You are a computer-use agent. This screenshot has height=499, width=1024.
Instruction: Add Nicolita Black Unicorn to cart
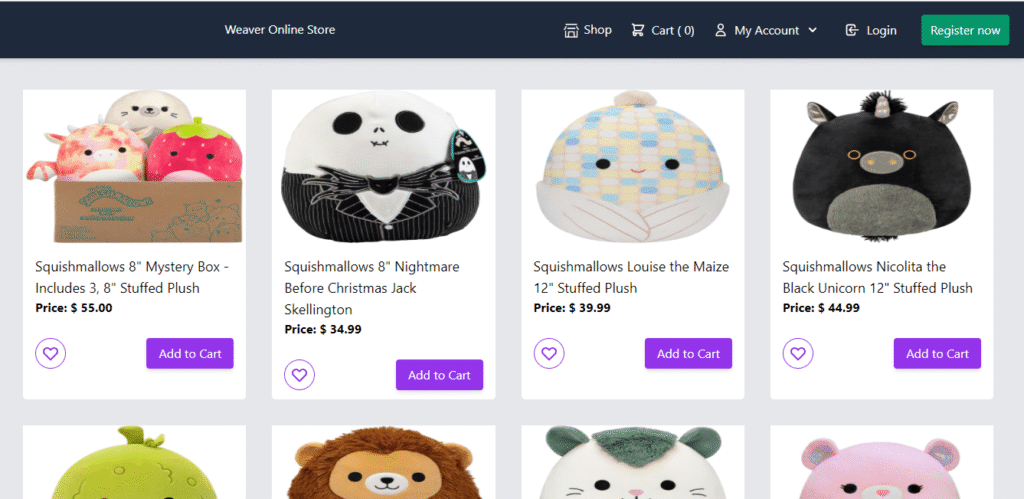click(937, 353)
